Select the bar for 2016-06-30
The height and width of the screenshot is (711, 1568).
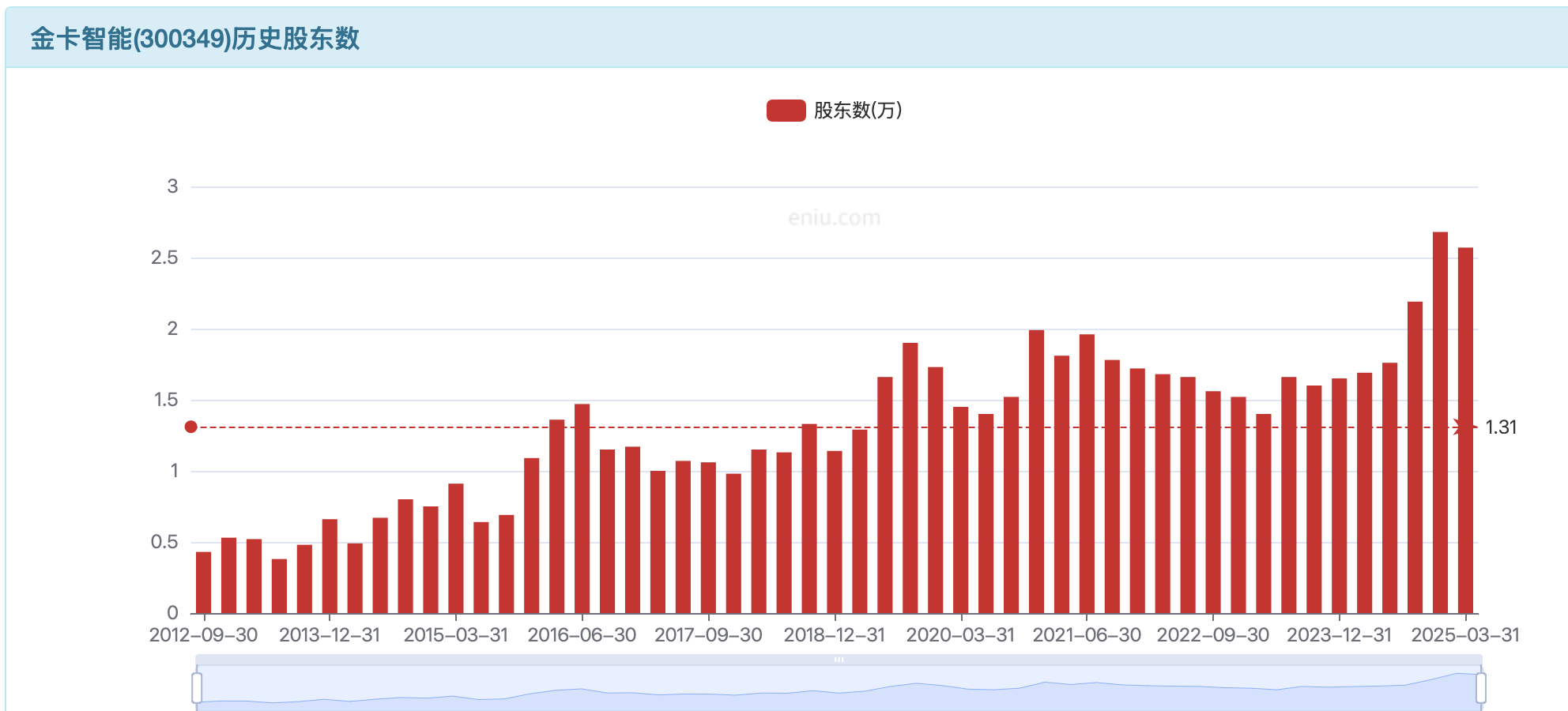(x=582, y=509)
